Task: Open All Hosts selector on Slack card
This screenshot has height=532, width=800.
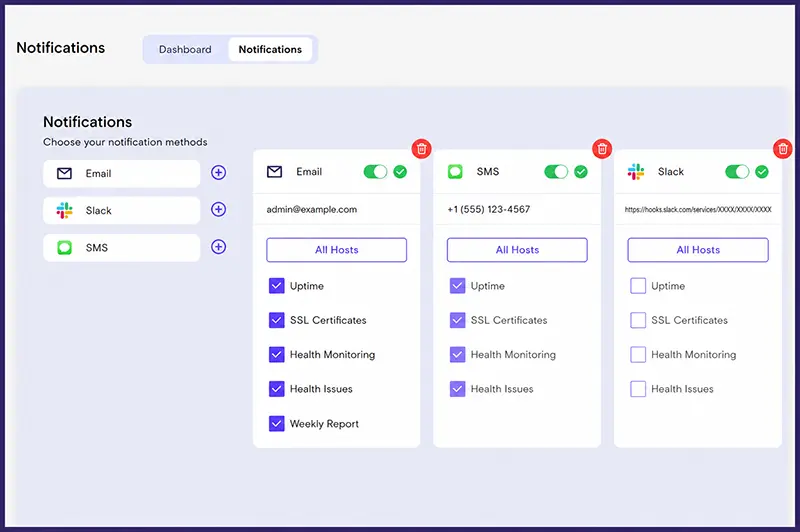Action: click(x=698, y=250)
